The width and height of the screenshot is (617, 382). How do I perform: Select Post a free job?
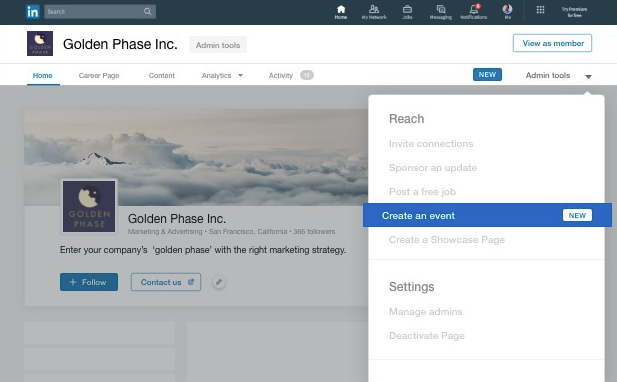coord(422,192)
